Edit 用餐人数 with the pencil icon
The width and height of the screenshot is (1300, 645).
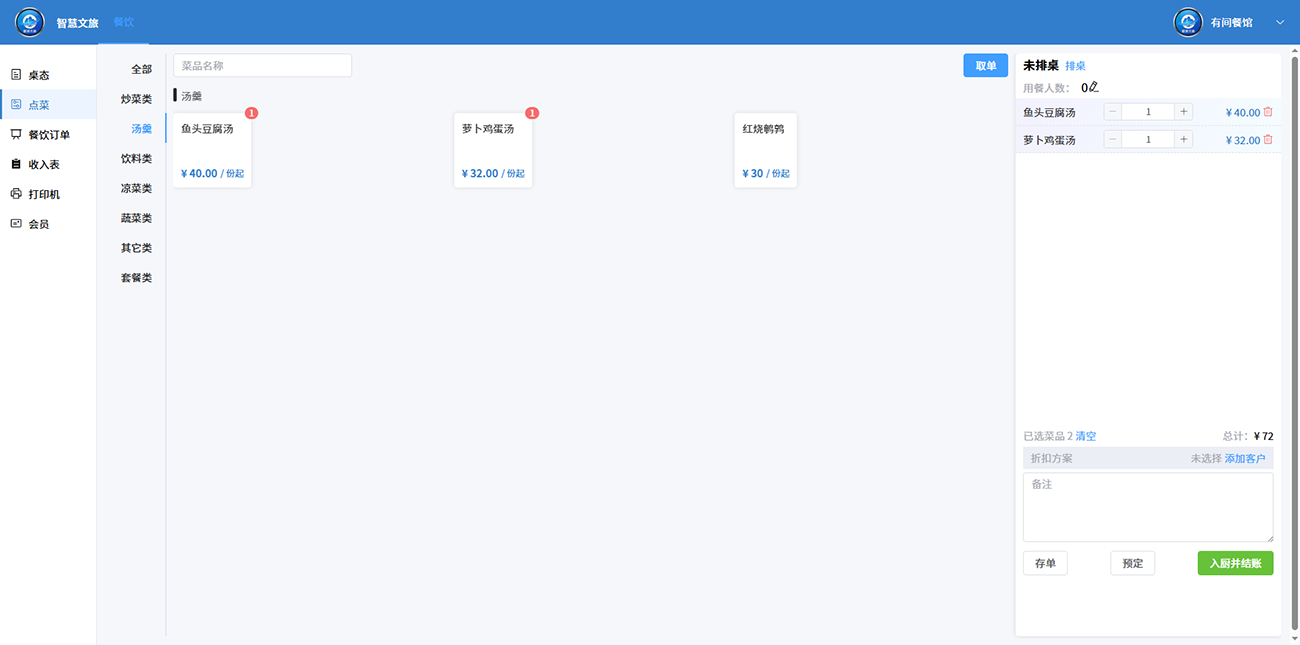click(x=1094, y=87)
